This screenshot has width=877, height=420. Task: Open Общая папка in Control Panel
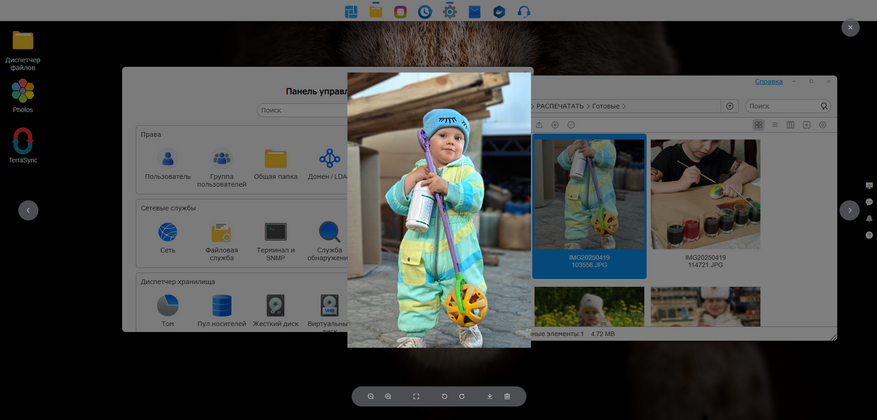click(x=276, y=164)
